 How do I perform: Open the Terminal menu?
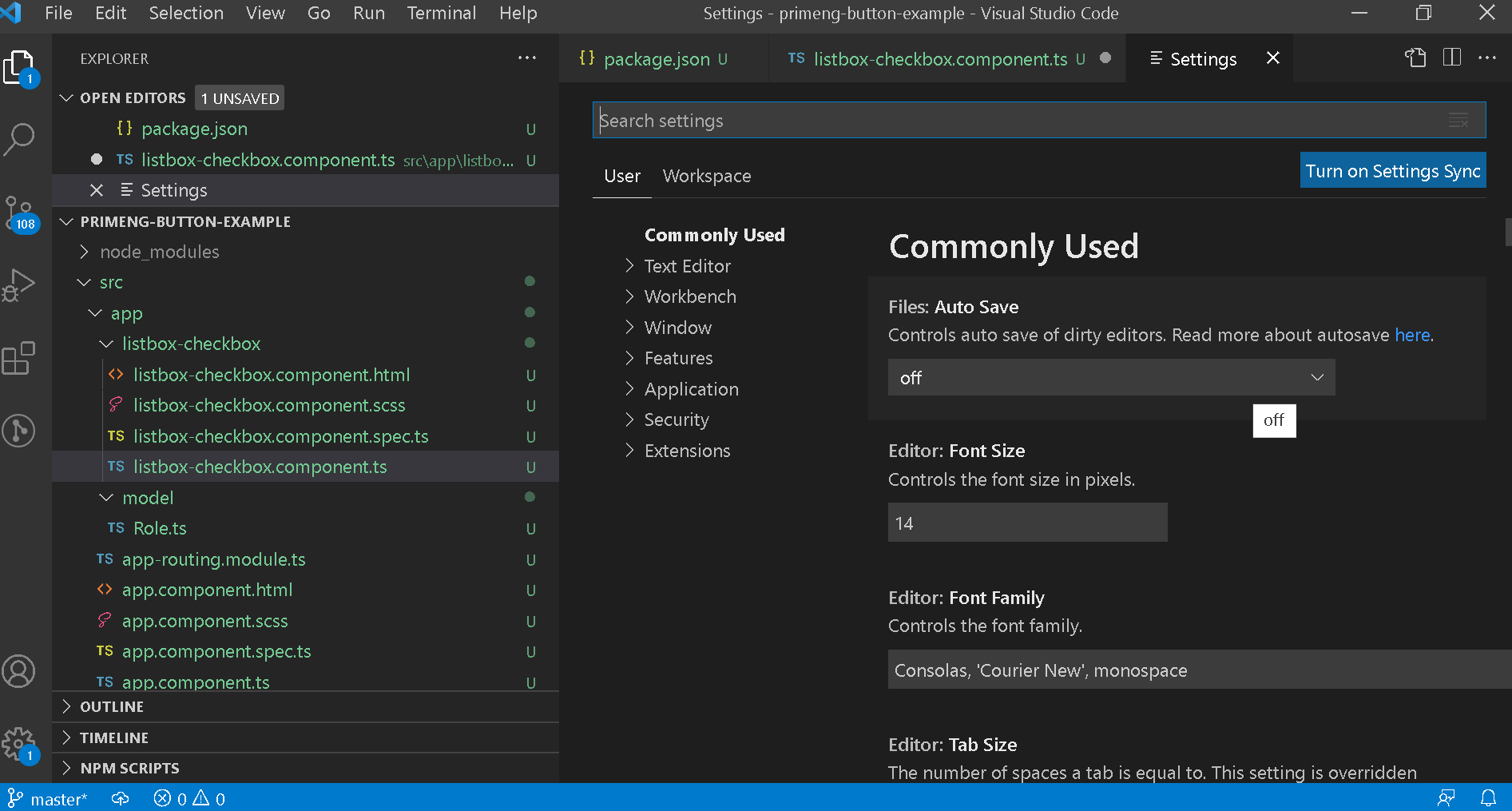pyautogui.click(x=441, y=13)
